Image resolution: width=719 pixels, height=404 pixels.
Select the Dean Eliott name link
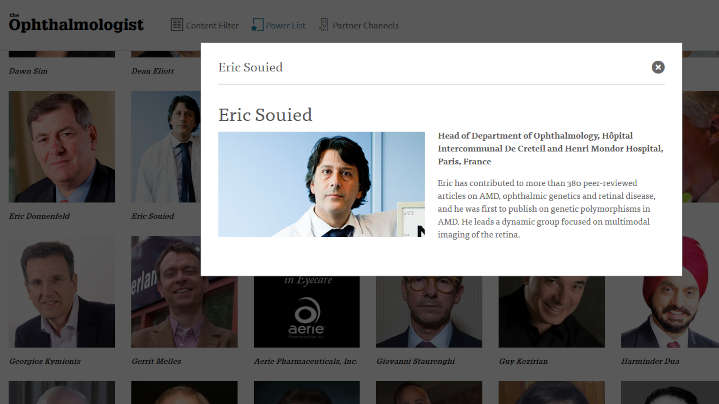(153, 71)
